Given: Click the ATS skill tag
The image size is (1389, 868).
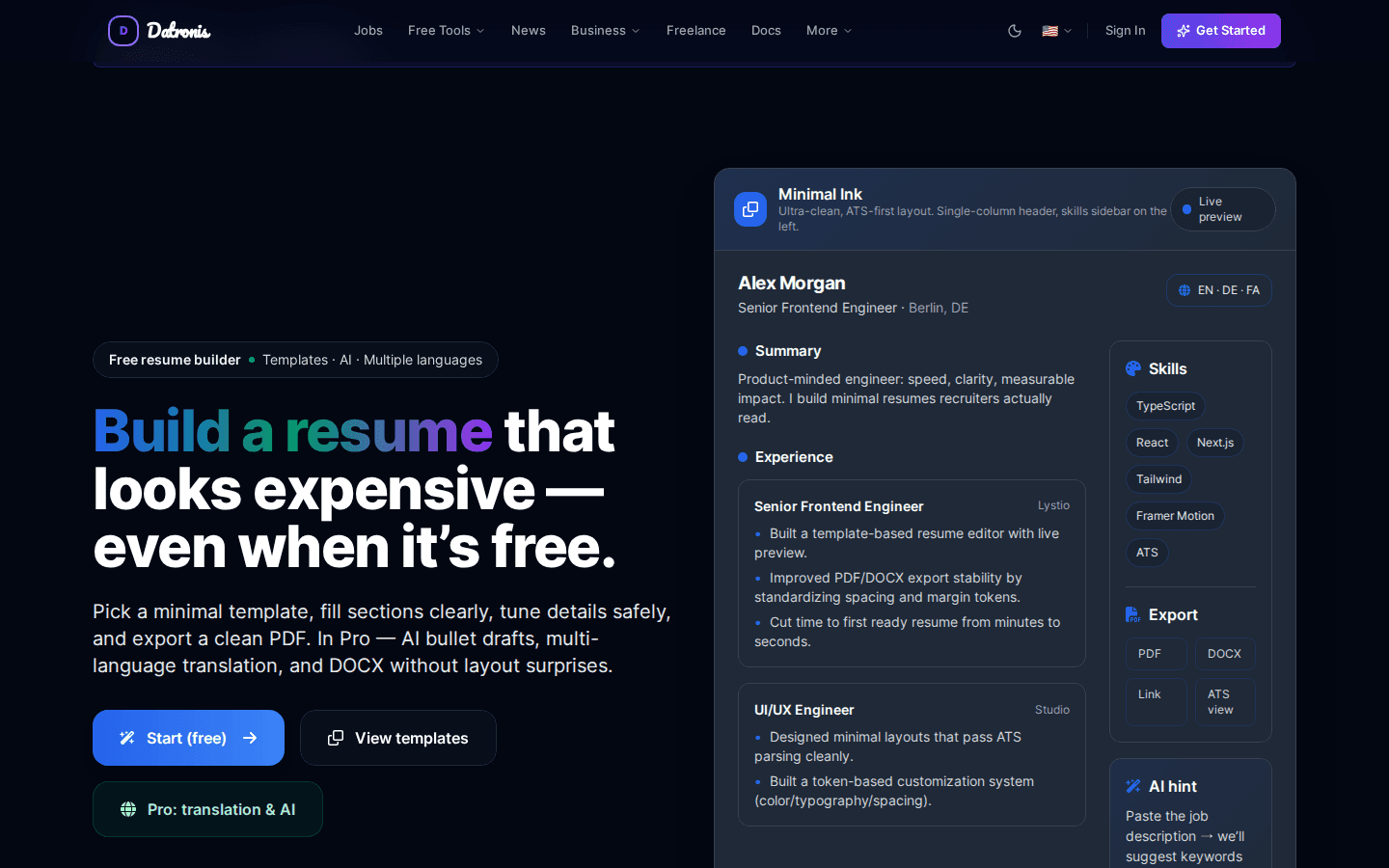Looking at the screenshot, I should click(x=1147, y=553).
